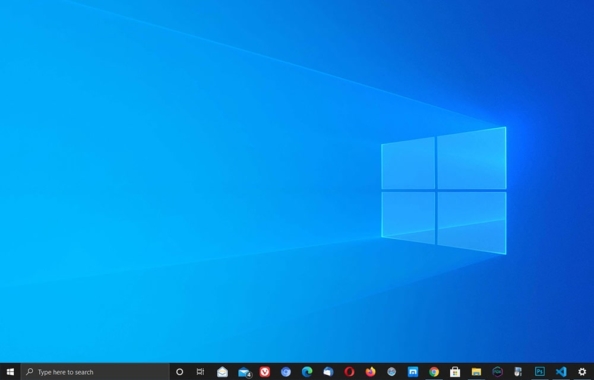Screen dimensions: 594x380
Task: Launch the Opera browser from the taskbar
Action: 349,372
